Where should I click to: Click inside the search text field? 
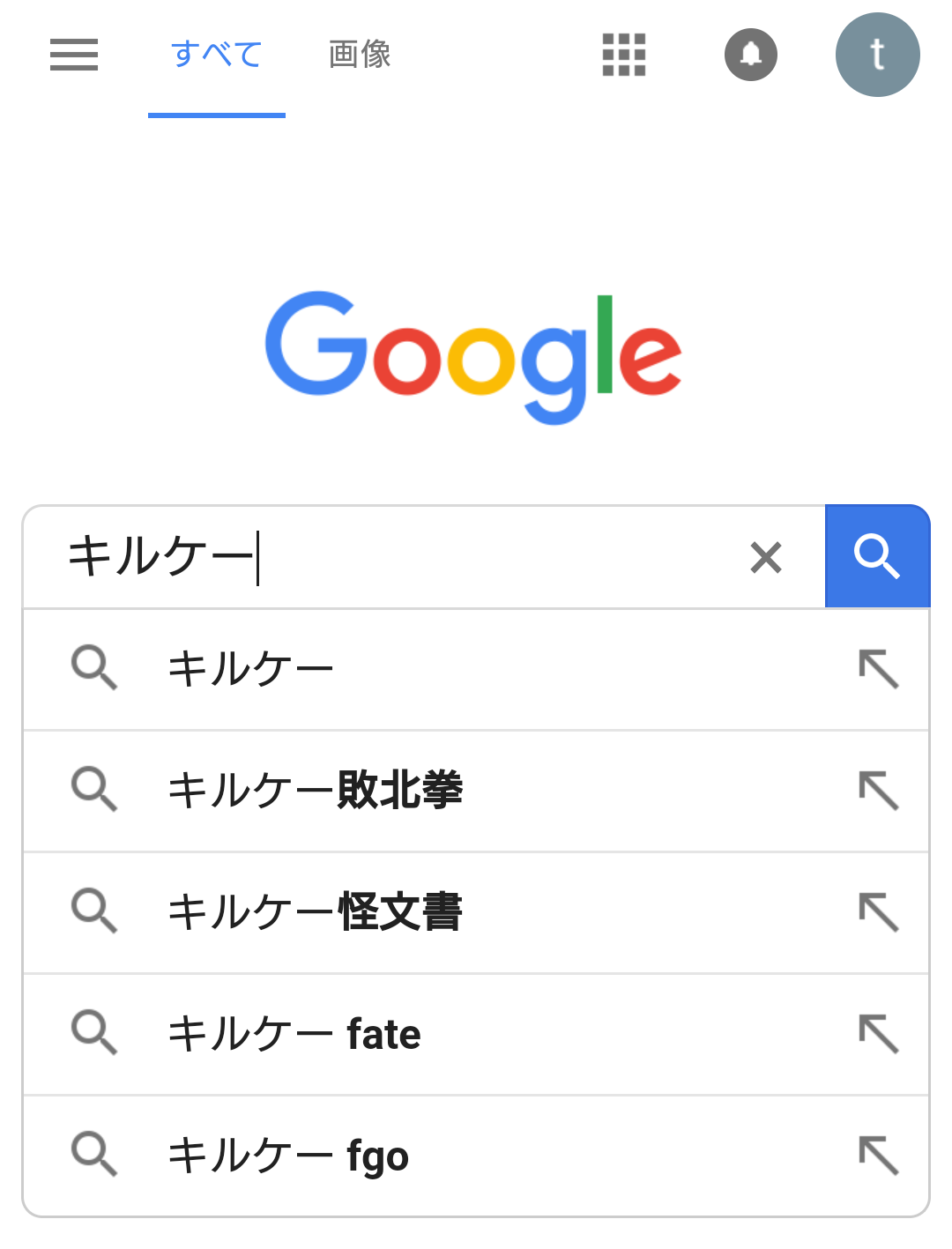[397, 557]
